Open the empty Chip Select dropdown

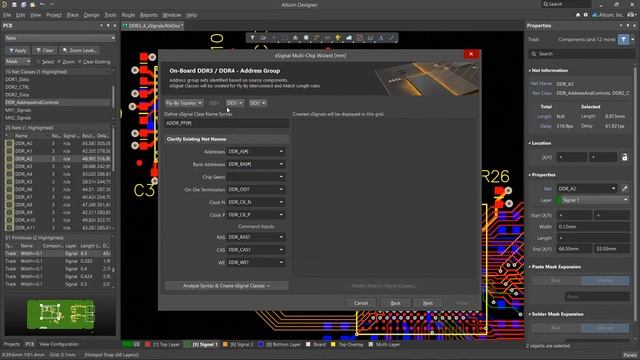[x=256, y=177]
